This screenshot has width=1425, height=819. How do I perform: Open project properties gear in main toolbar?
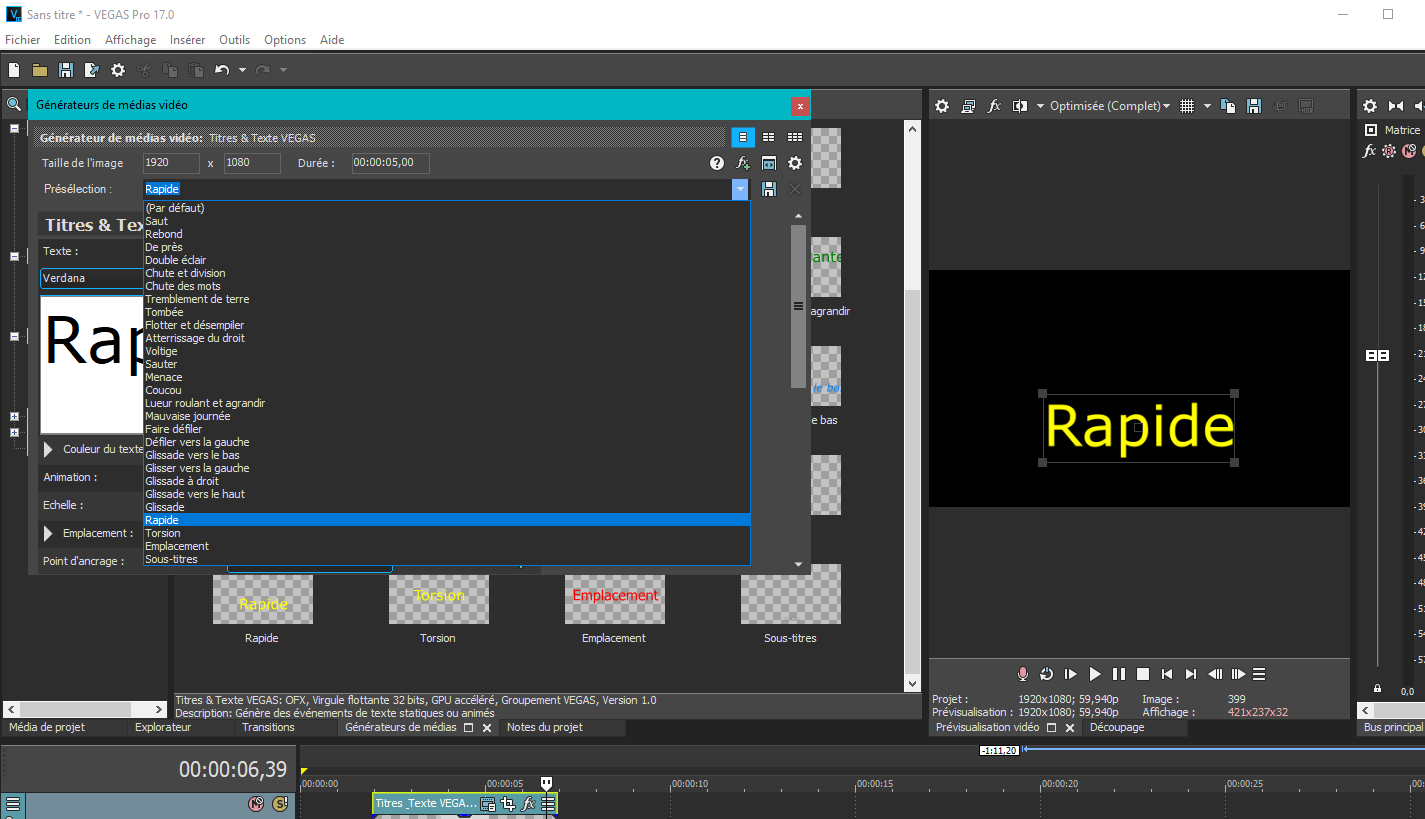(118, 70)
